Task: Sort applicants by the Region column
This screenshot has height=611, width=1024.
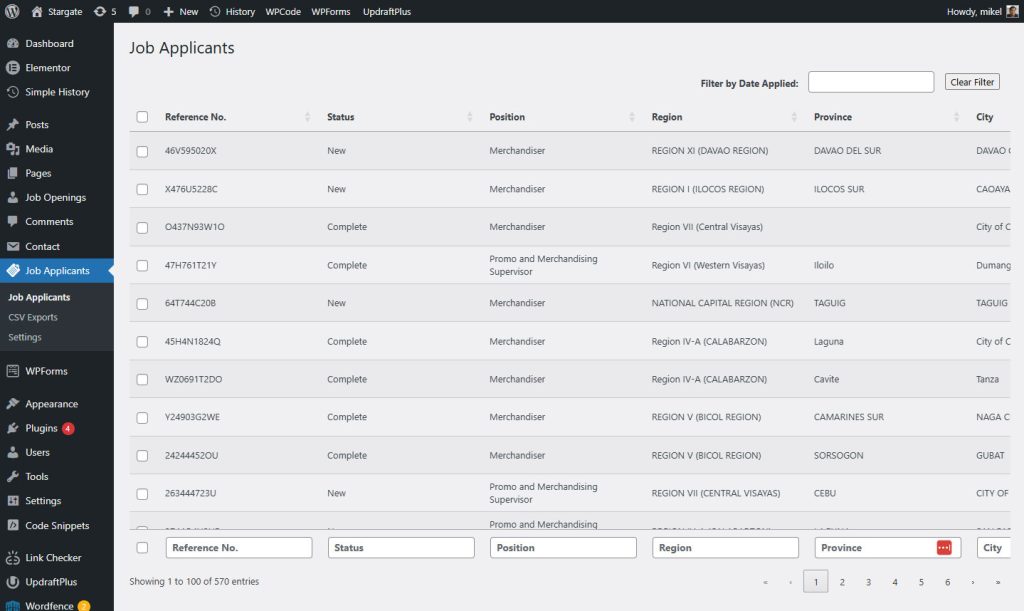Action: (667, 117)
